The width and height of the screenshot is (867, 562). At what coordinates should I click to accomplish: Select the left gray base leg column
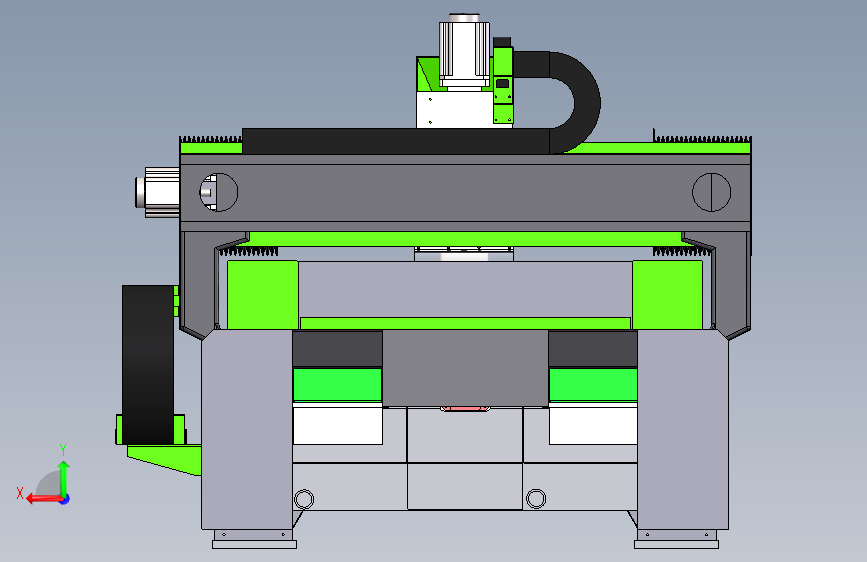pyautogui.click(x=247, y=429)
